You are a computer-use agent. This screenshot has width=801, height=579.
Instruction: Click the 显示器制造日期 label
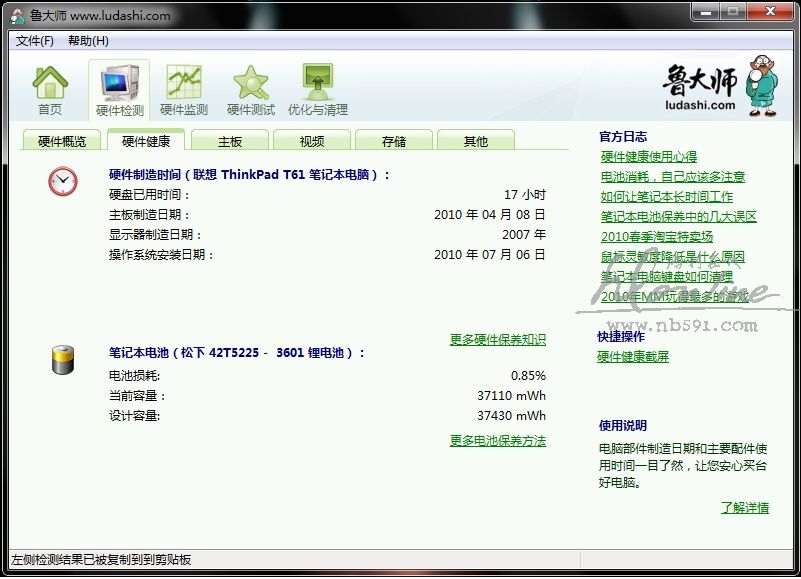pyautogui.click(x=155, y=235)
